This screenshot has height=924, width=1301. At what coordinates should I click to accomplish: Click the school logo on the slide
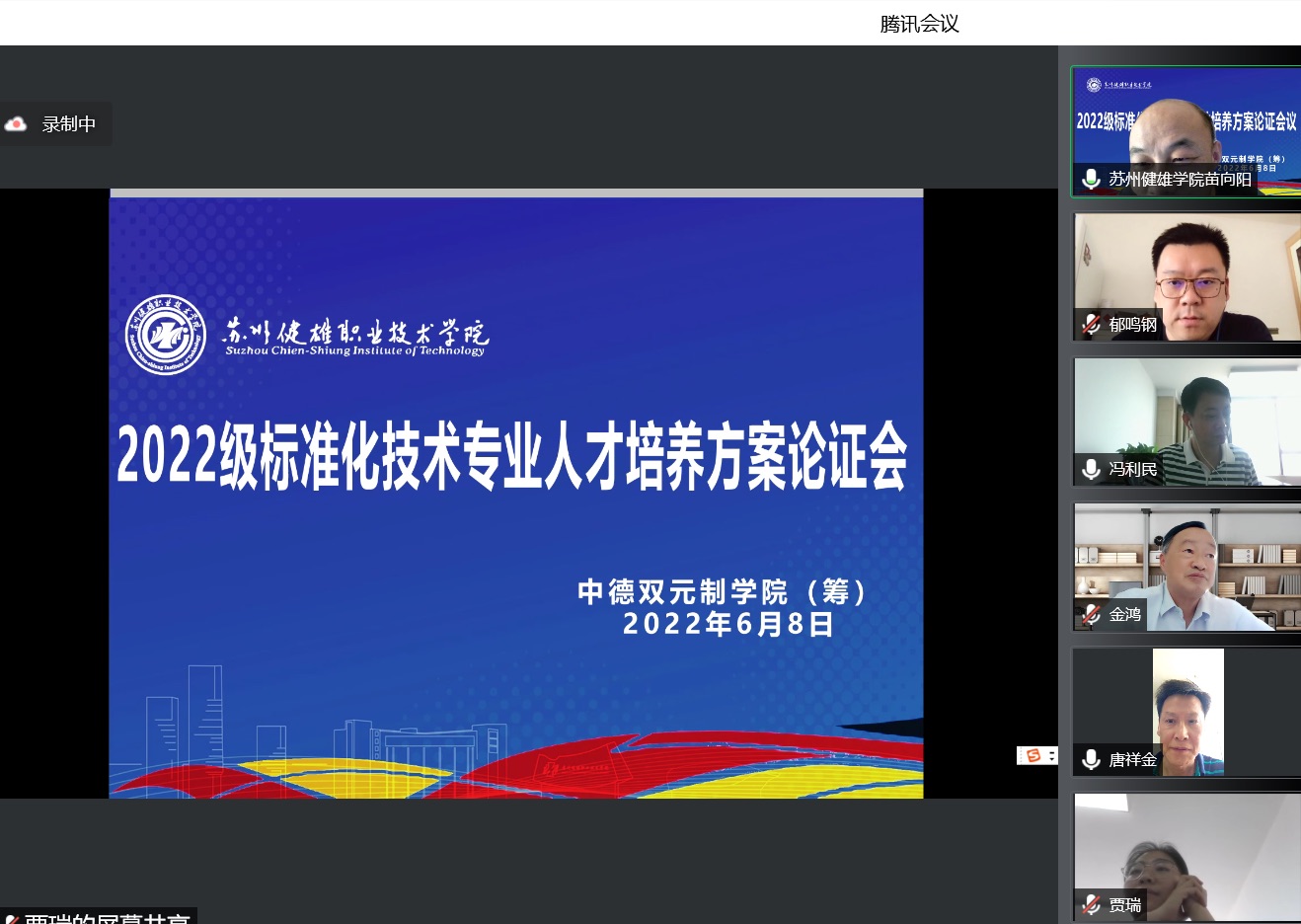click(x=166, y=335)
